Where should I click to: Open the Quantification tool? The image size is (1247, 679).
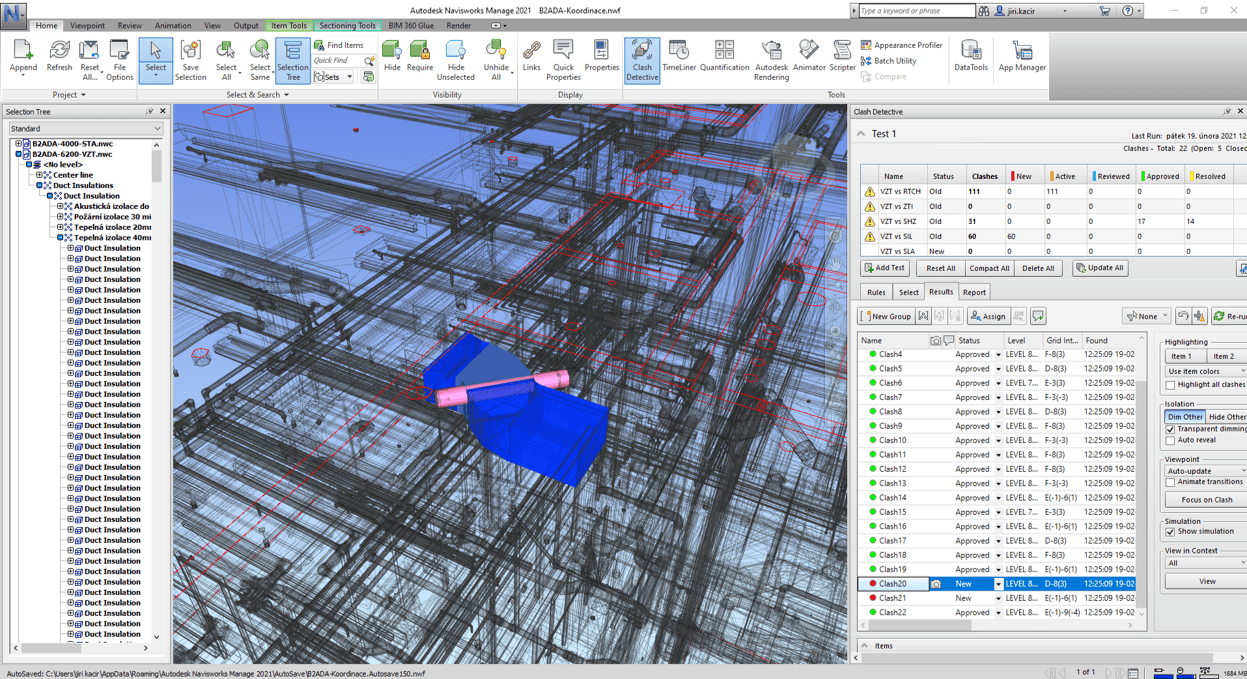coord(724,59)
